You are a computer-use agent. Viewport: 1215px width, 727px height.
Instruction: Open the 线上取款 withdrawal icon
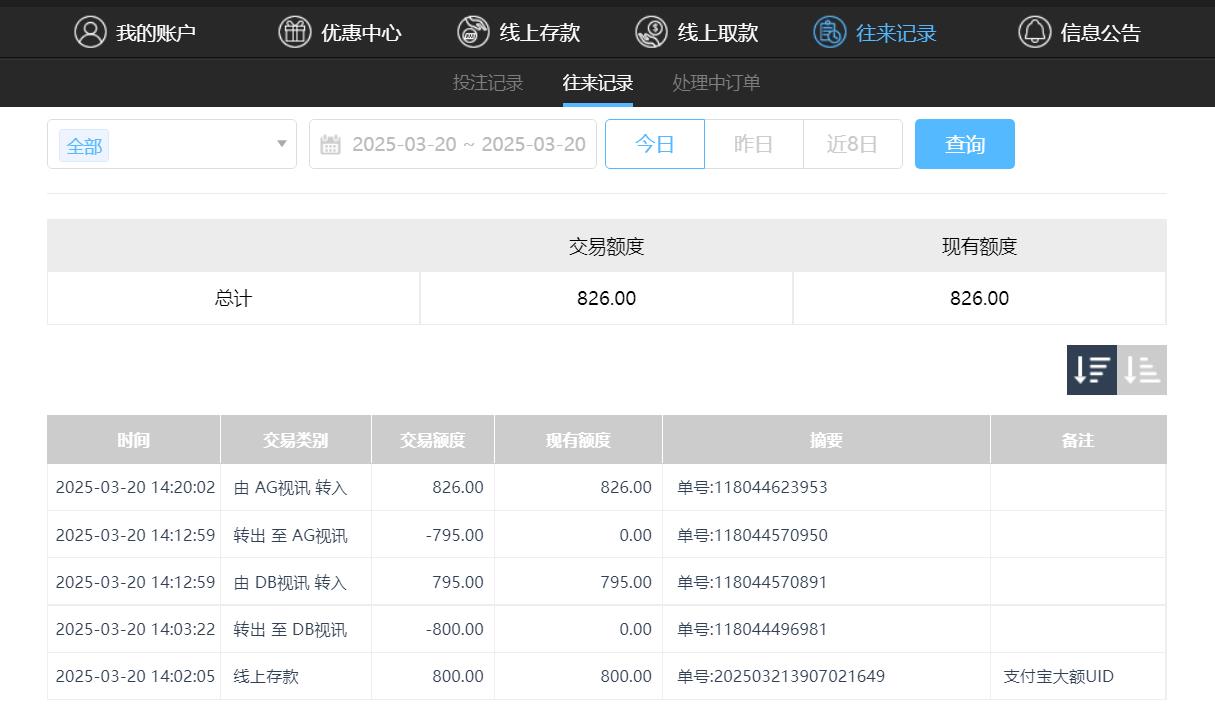[x=651, y=31]
